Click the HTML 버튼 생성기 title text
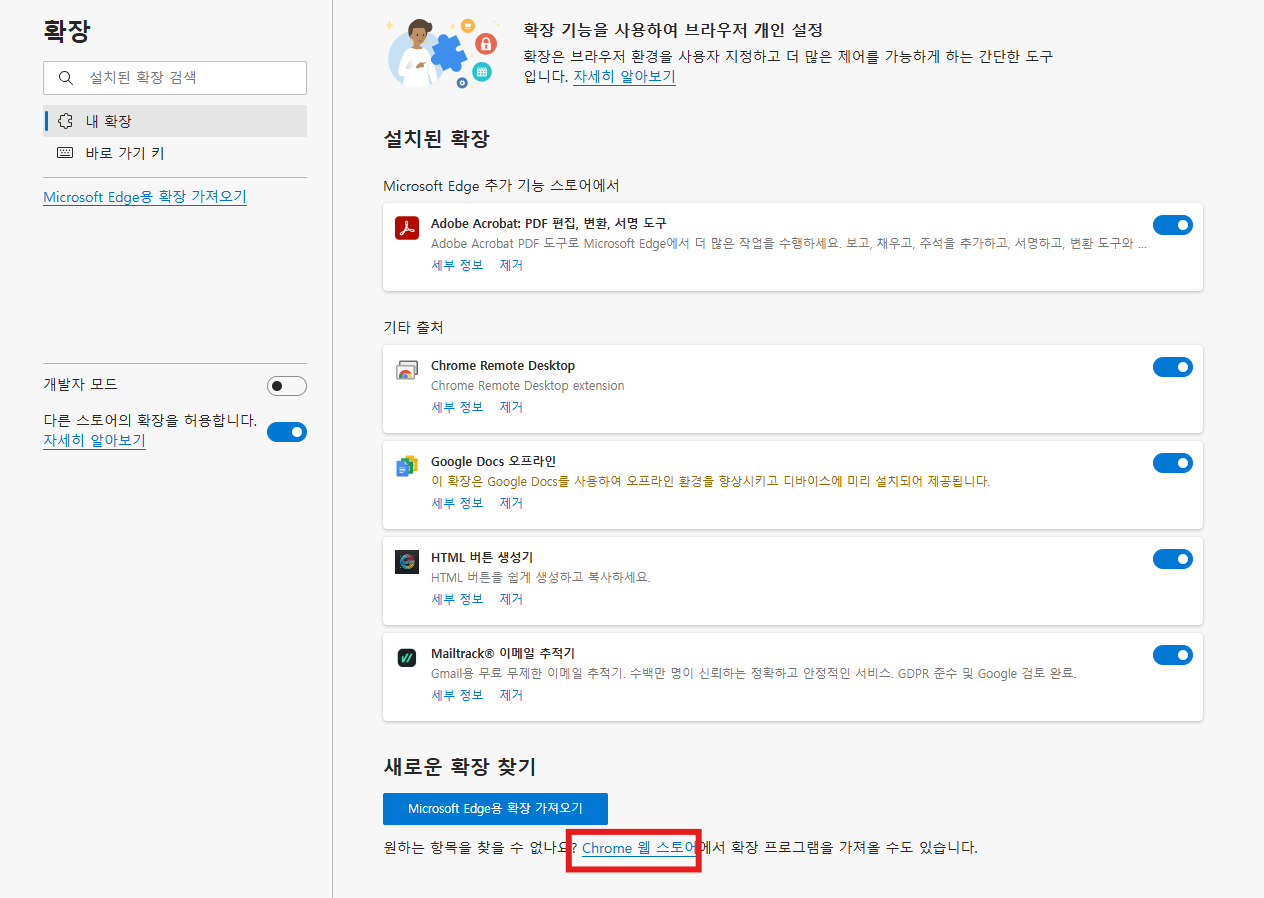The width and height of the screenshot is (1264, 898). coord(482,557)
